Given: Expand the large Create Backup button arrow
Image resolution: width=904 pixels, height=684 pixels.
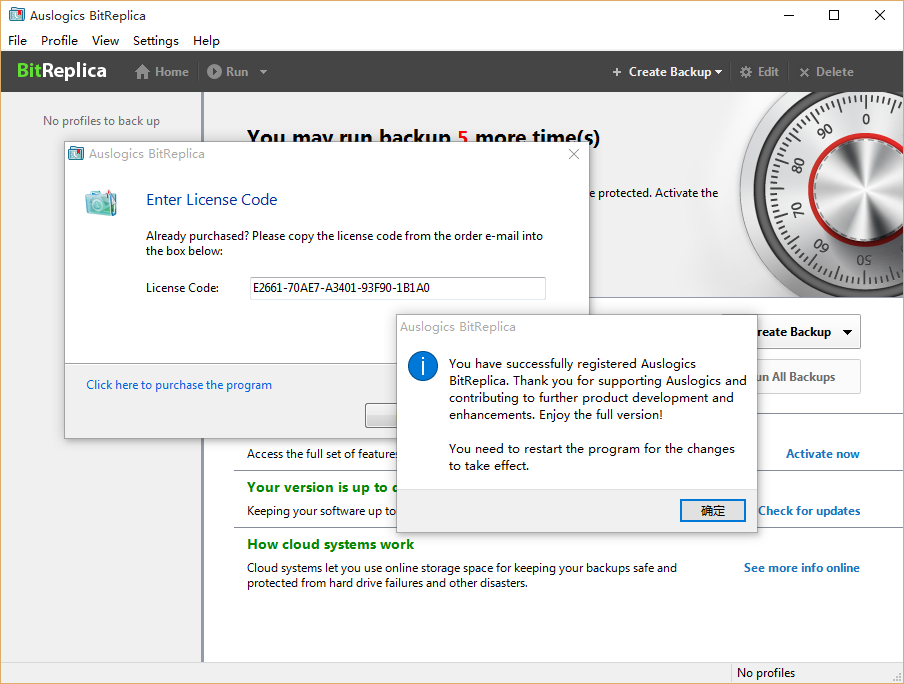Looking at the screenshot, I should tap(847, 332).
